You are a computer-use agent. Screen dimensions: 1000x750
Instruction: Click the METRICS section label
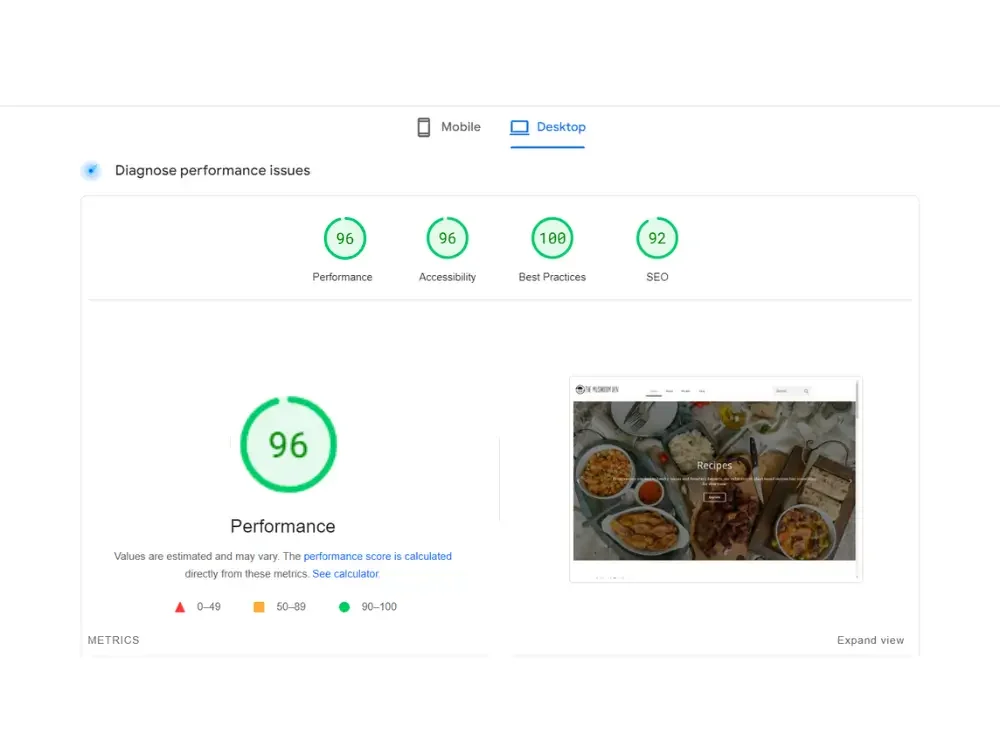(x=114, y=640)
